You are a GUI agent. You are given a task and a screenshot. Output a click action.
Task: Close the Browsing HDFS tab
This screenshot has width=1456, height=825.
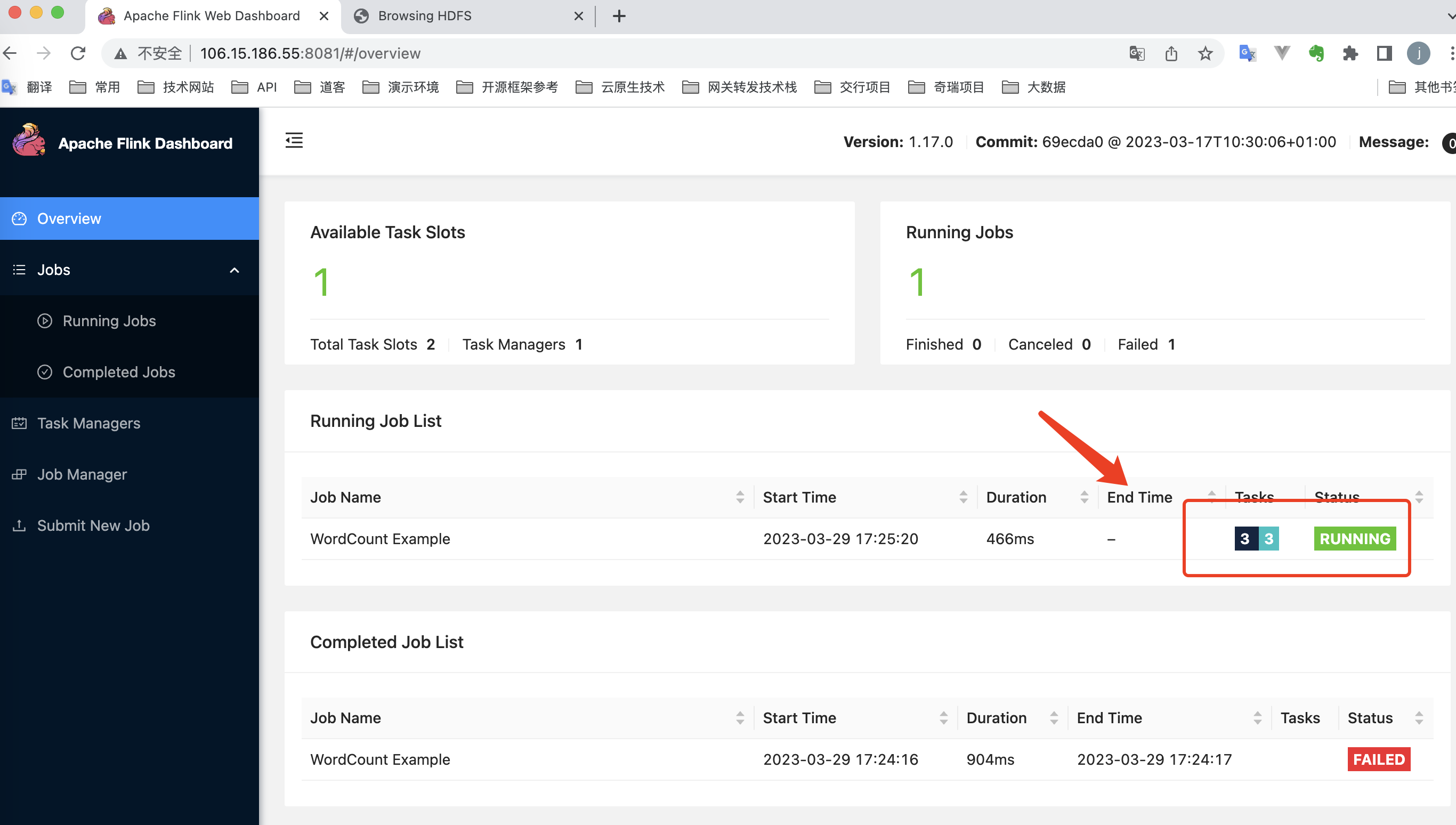coord(578,16)
